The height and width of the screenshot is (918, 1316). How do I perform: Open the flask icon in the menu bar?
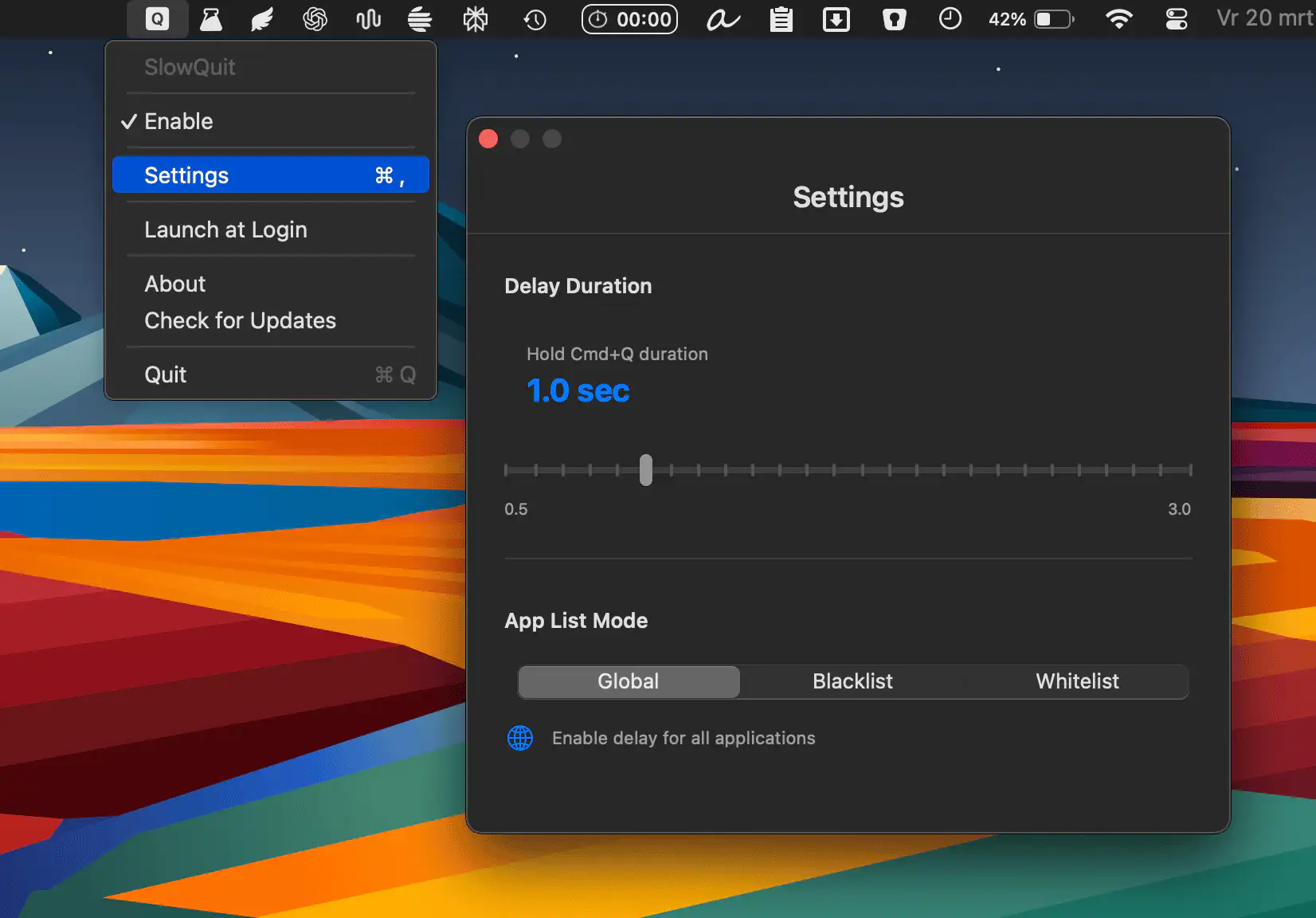pos(210,19)
